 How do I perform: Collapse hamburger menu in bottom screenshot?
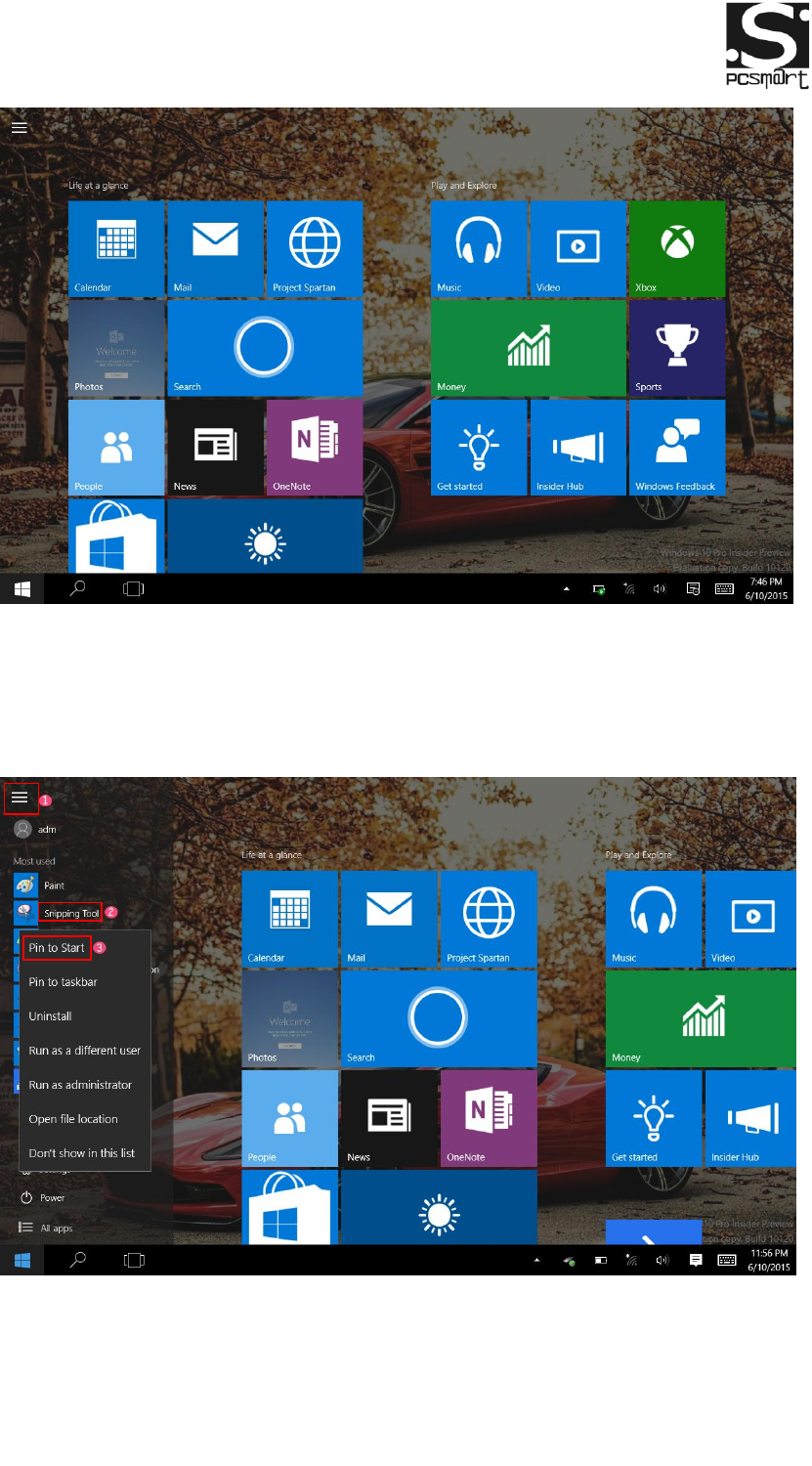click(x=20, y=798)
